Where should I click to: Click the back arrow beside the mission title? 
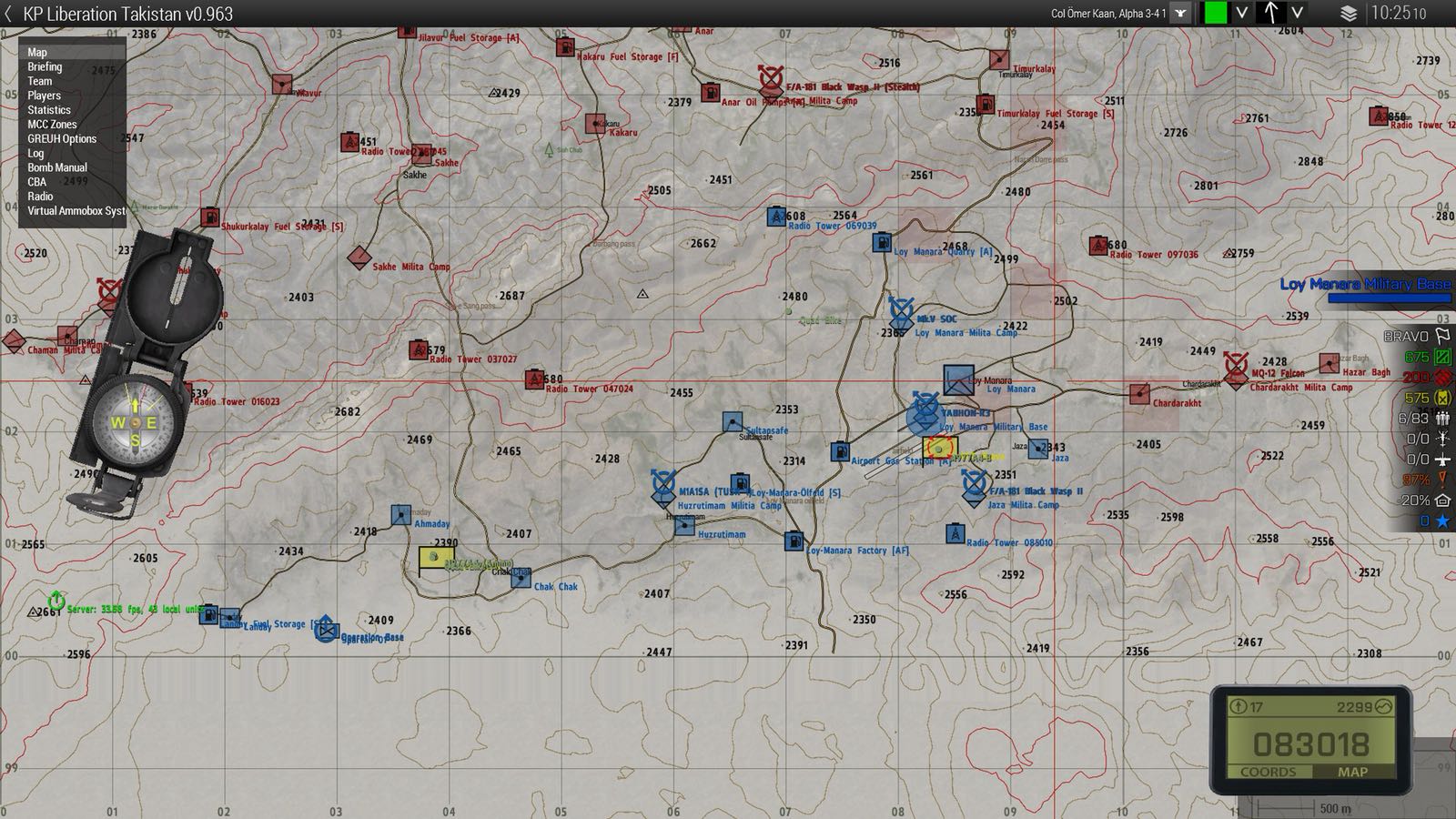pyautogui.click(x=8, y=14)
